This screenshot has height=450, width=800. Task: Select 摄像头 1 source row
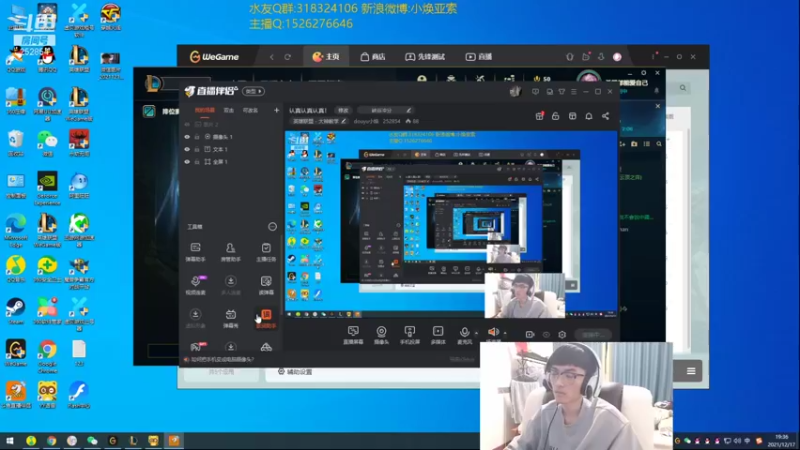[232, 137]
